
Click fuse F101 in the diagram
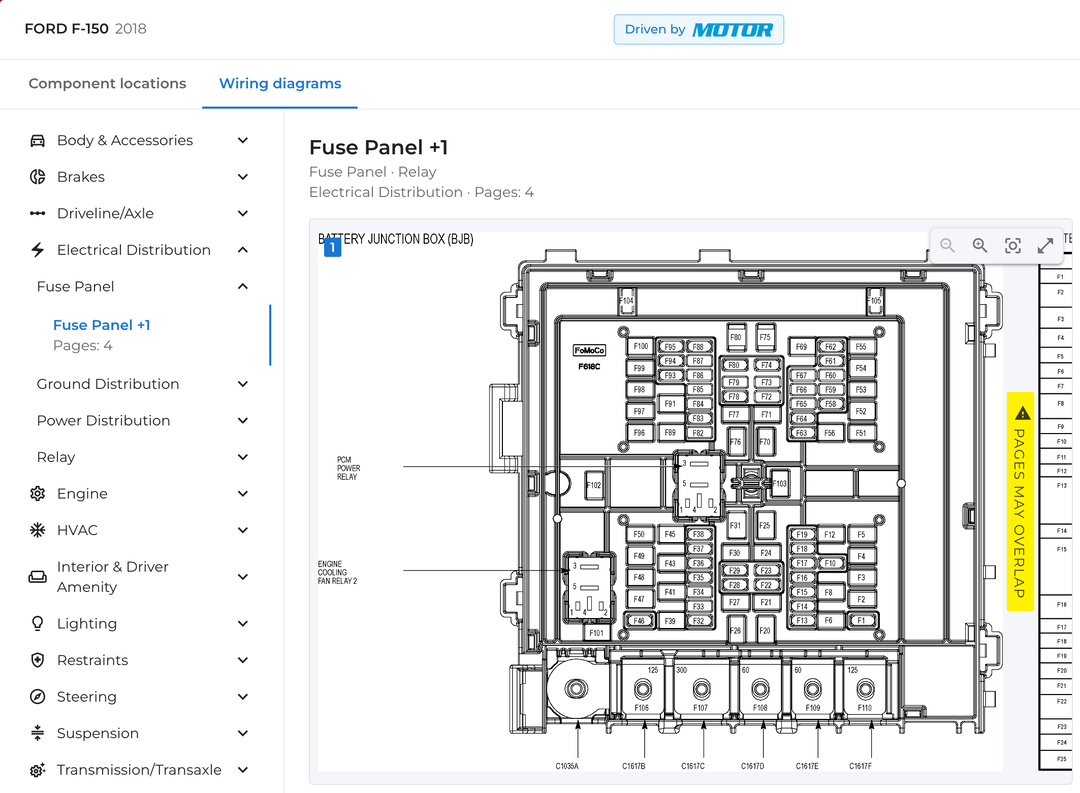(x=596, y=633)
